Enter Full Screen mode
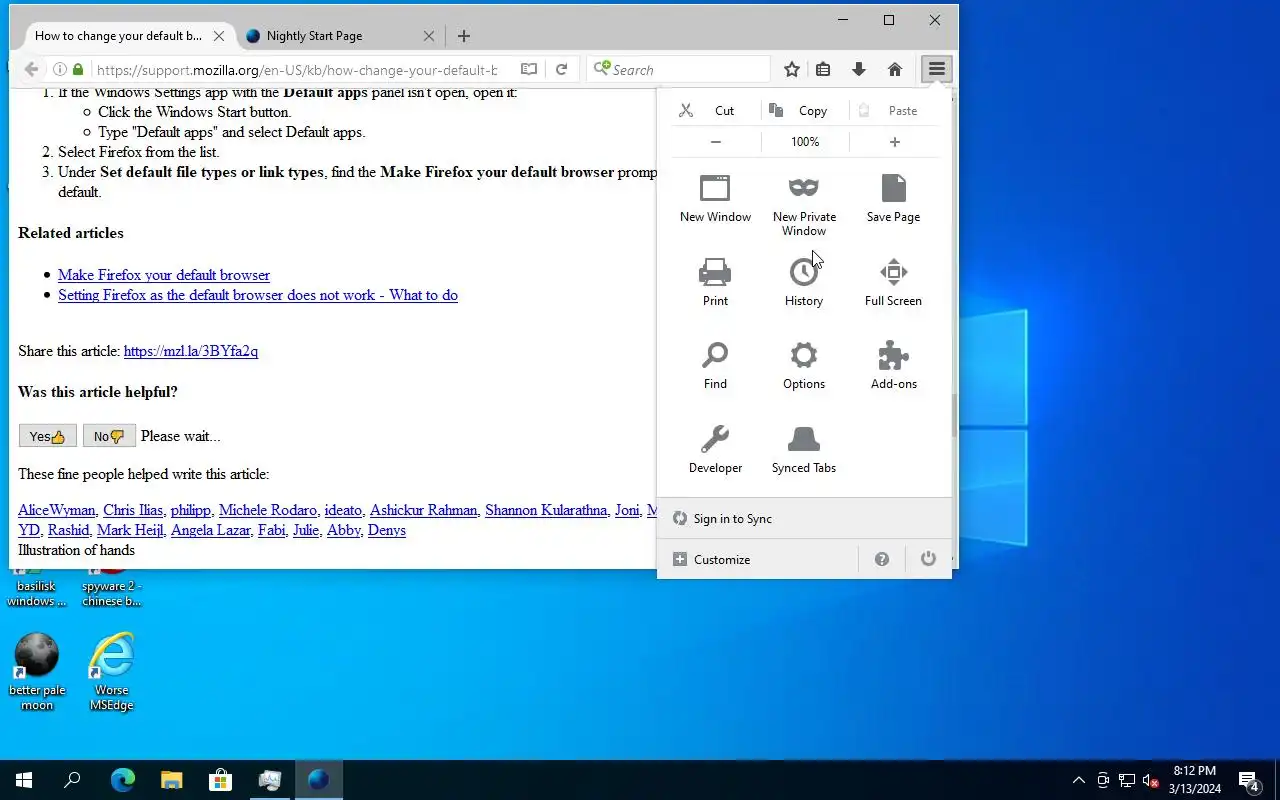The height and width of the screenshot is (800, 1280). (x=893, y=282)
